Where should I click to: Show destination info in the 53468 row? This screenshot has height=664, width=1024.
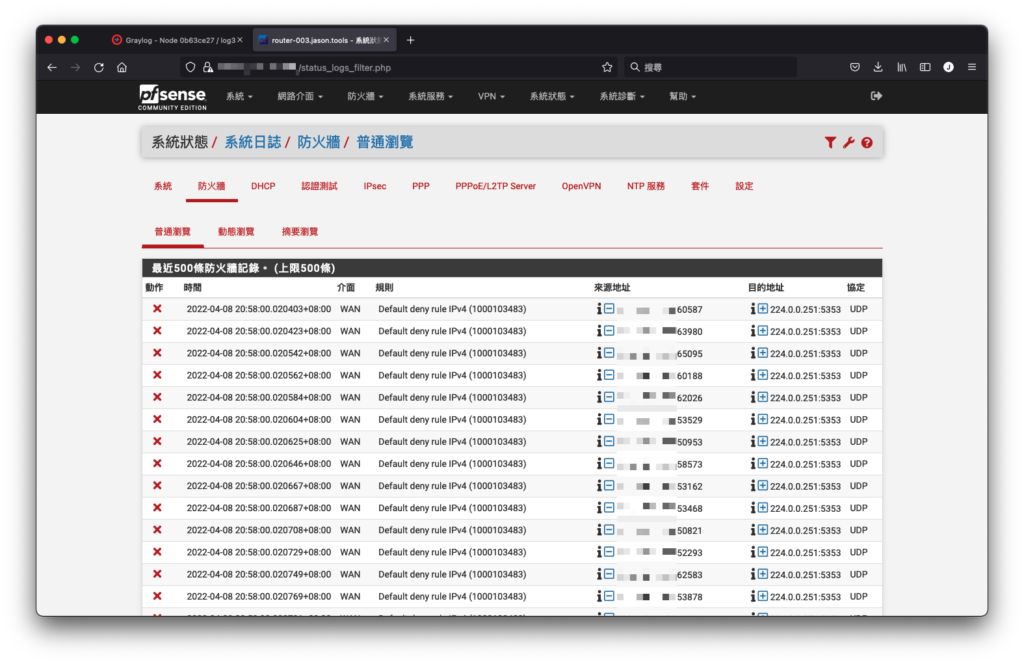coord(752,508)
